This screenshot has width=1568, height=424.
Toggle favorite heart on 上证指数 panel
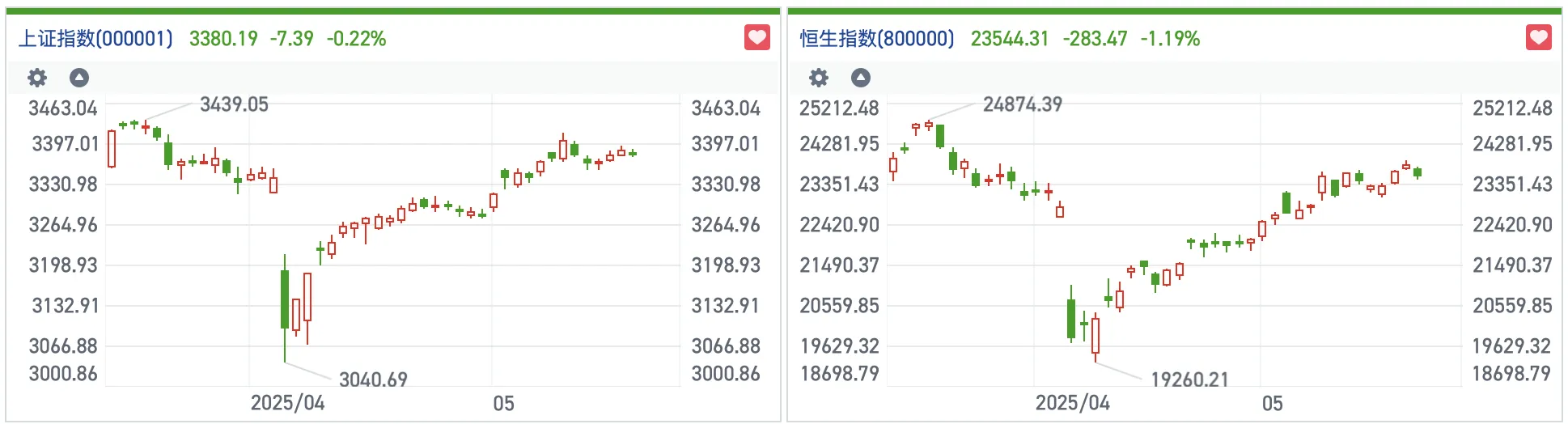(756, 37)
